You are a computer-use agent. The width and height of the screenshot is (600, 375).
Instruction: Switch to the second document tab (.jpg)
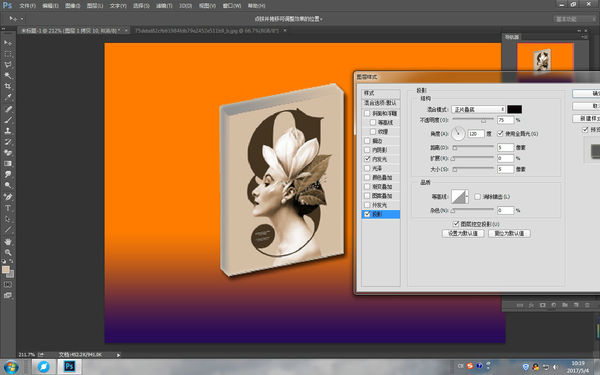point(207,30)
